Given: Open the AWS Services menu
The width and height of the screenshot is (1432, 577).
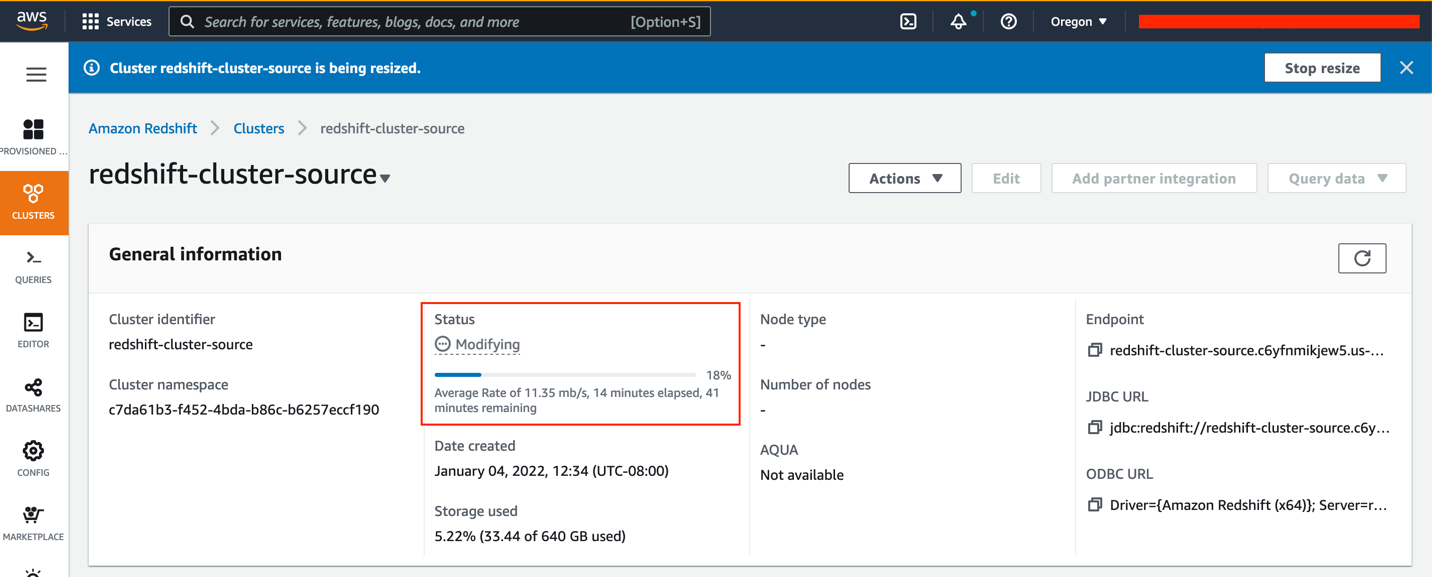Looking at the screenshot, I should [117, 21].
